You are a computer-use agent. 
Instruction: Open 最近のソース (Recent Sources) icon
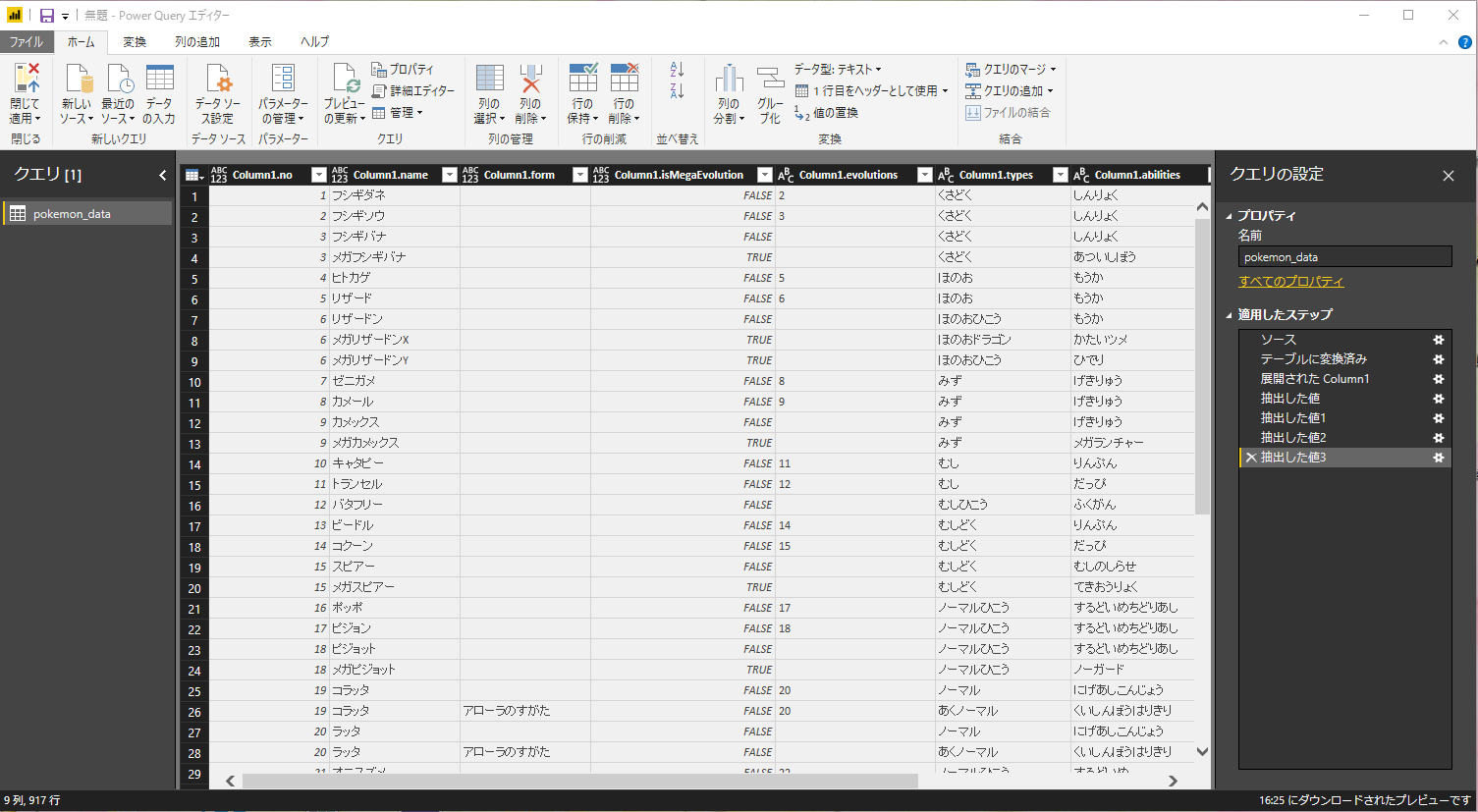pos(119,79)
